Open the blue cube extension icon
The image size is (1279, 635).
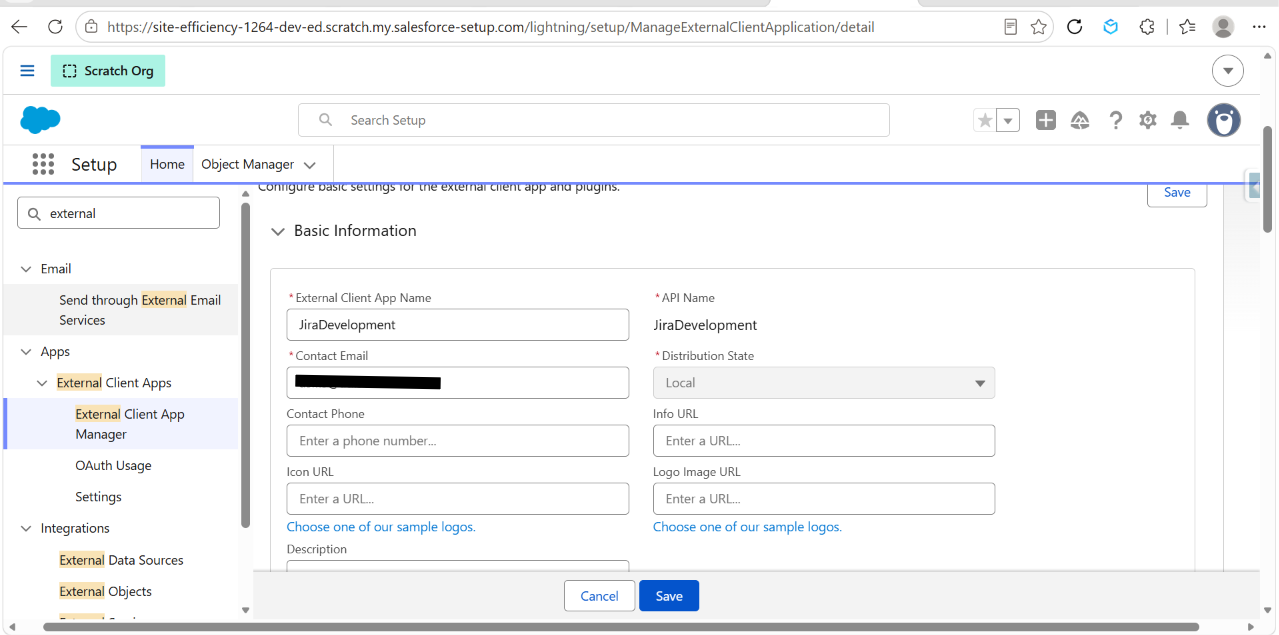pyautogui.click(x=1111, y=27)
